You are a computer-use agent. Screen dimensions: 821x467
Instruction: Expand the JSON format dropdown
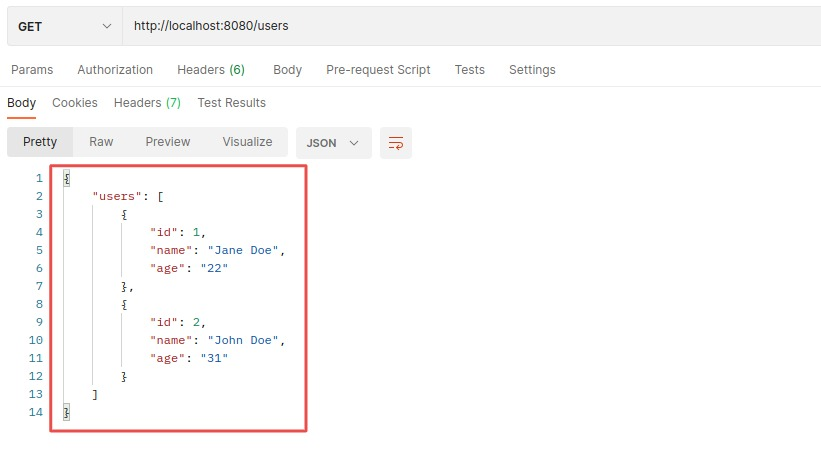(x=334, y=142)
